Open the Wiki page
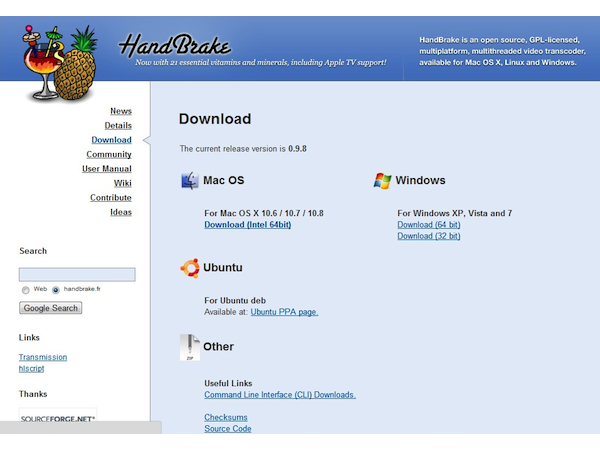This screenshot has height=450, width=600. click(x=123, y=183)
